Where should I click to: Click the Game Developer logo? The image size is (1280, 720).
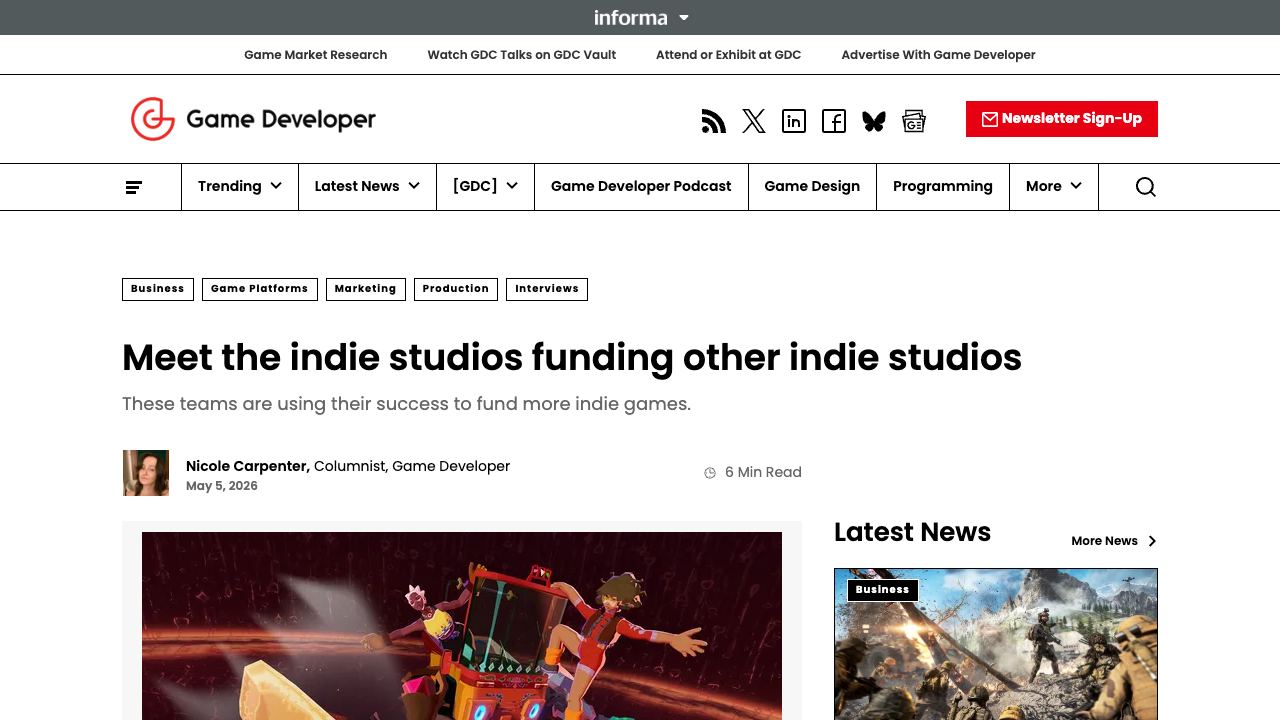click(x=253, y=119)
